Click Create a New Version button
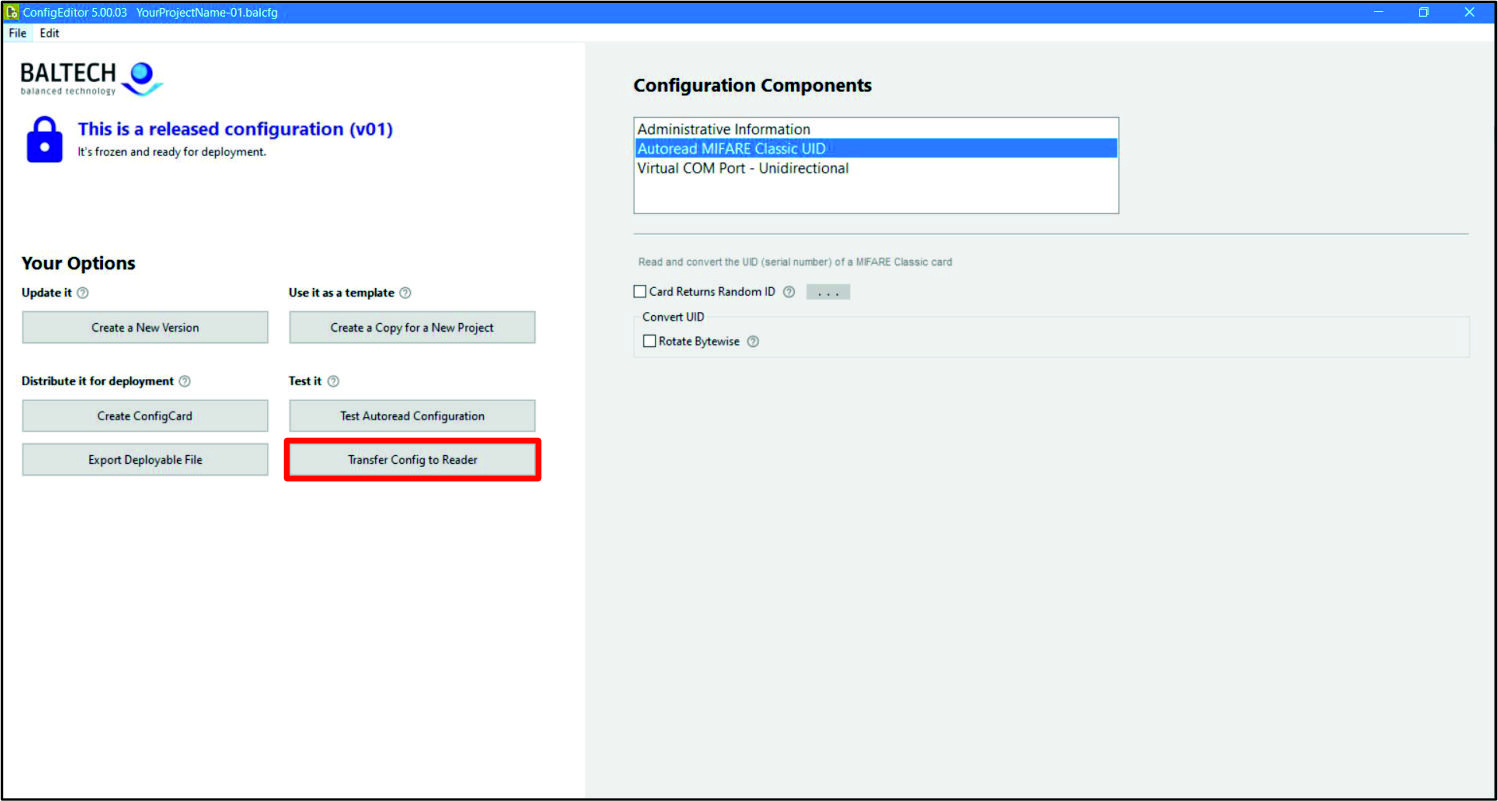 point(145,327)
